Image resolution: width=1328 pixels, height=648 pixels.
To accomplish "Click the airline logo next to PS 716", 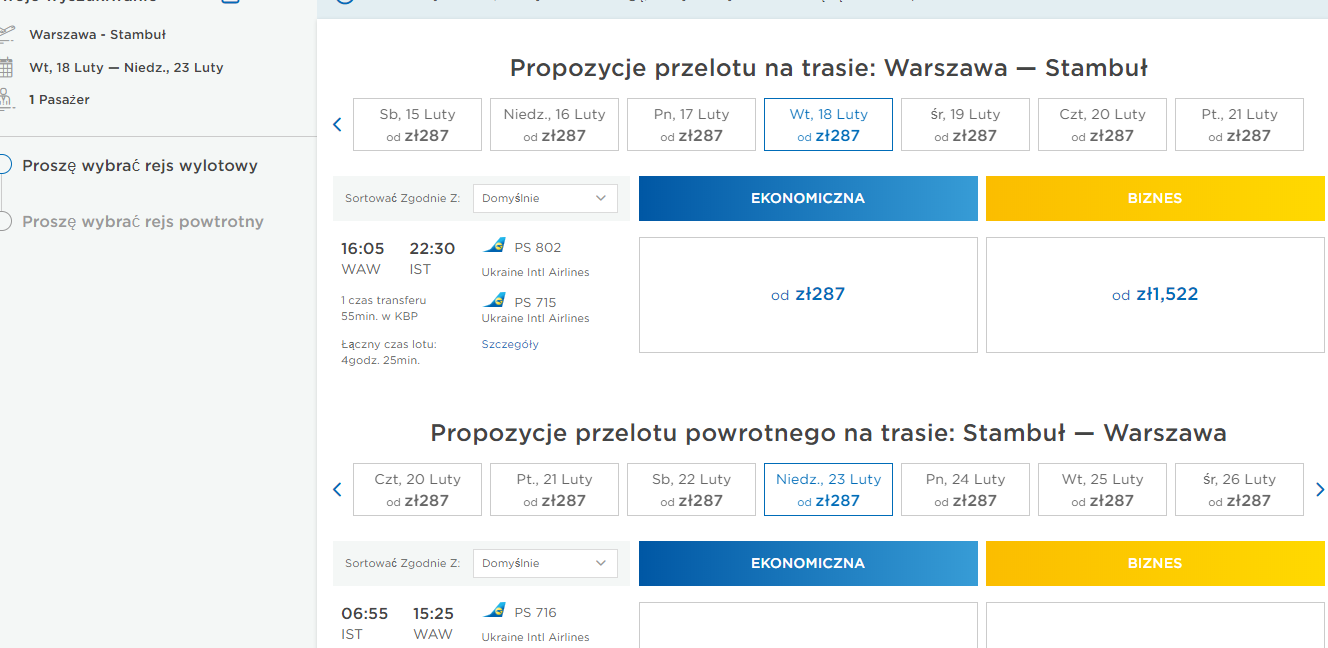I will click(494, 610).
